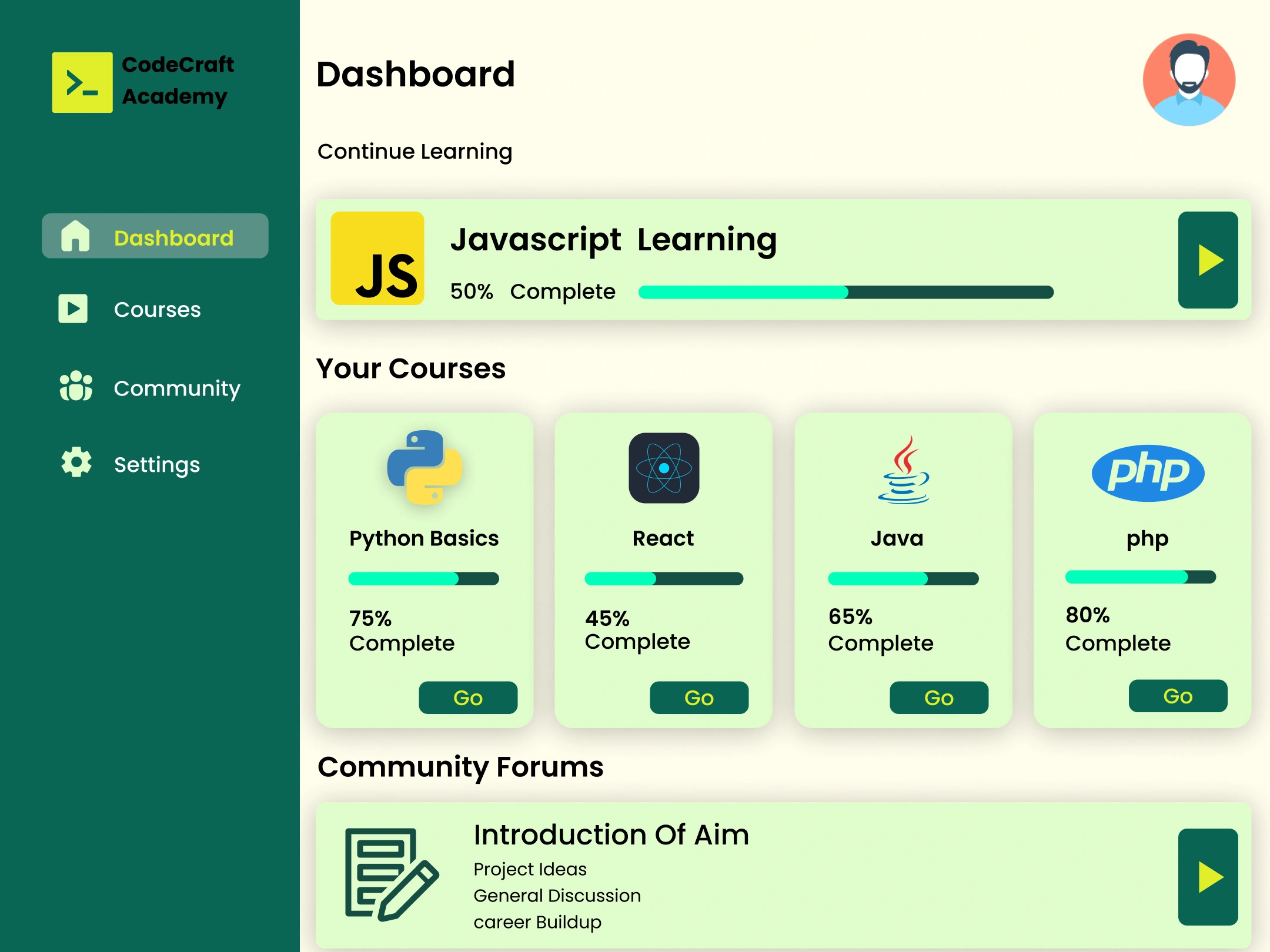This screenshot has width=1270, height=952.
Task: Go to Courses in the sidebar
Action: [130, 309]
